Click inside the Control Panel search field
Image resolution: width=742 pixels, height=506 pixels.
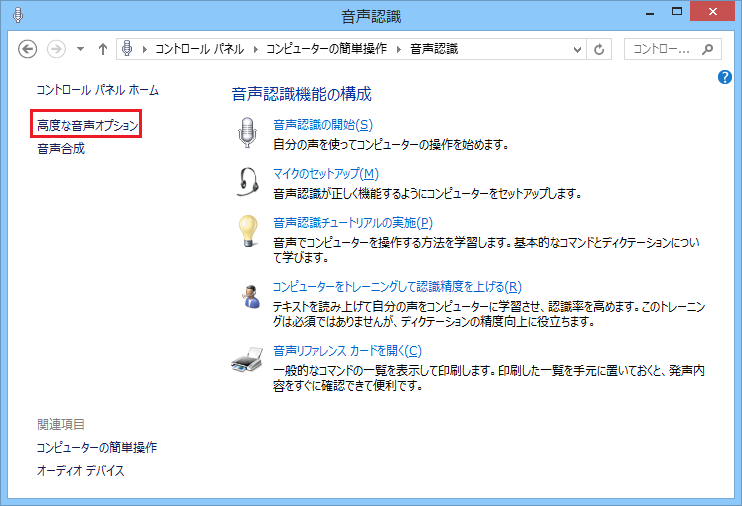[x=662, y=49]
